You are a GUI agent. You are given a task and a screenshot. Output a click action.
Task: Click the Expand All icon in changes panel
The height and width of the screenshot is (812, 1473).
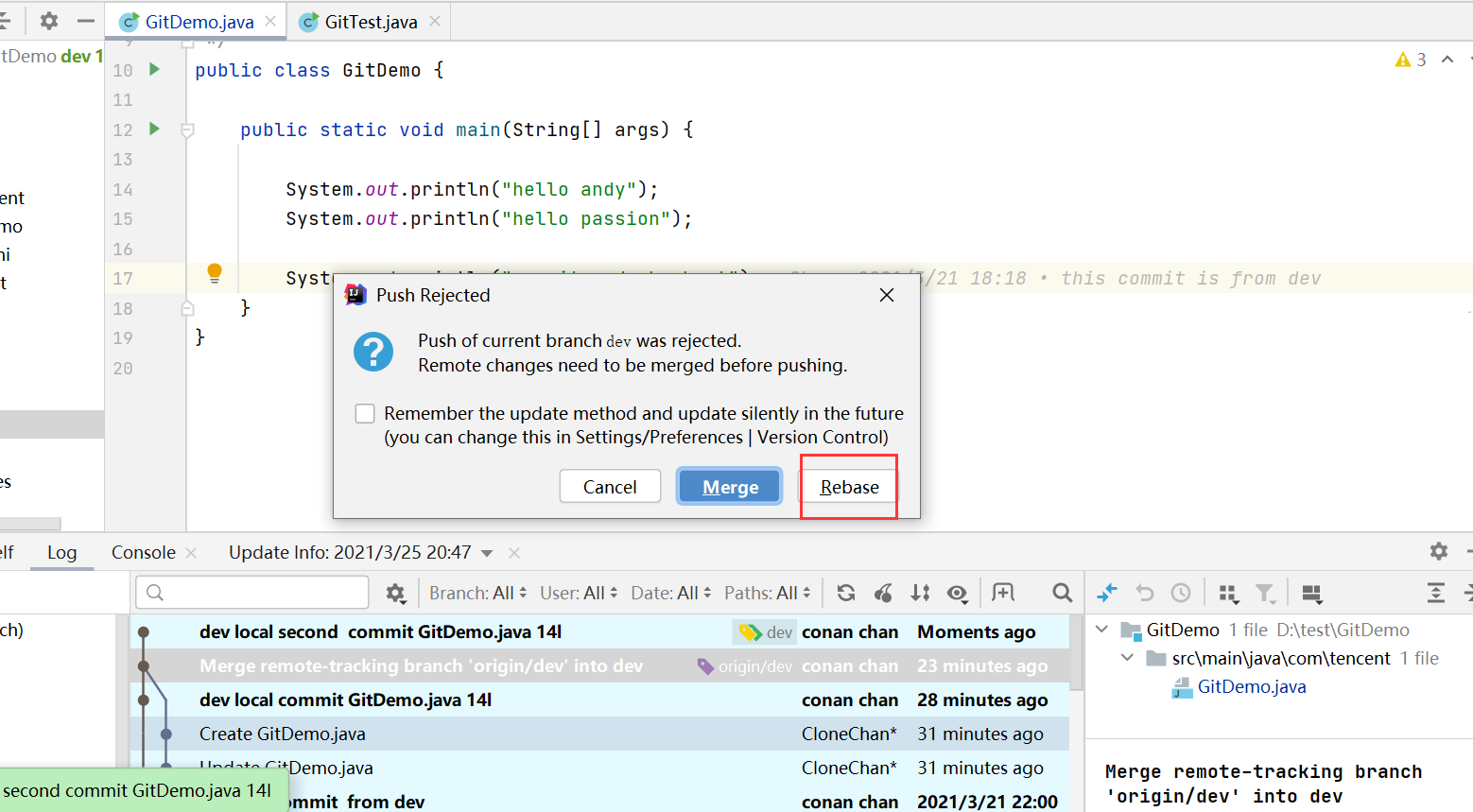pyautogui.click(x=1435, y=593)
